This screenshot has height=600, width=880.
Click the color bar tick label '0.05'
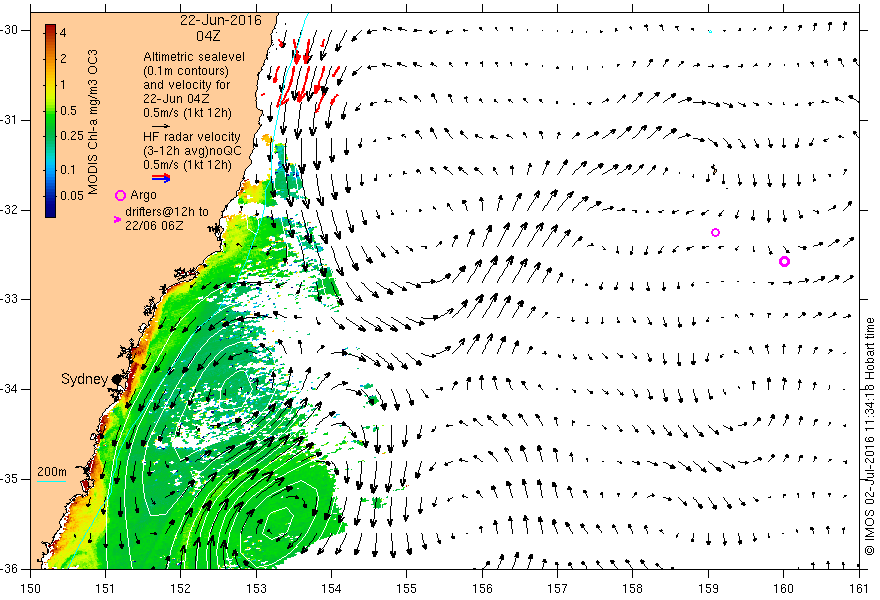(72, 195)
